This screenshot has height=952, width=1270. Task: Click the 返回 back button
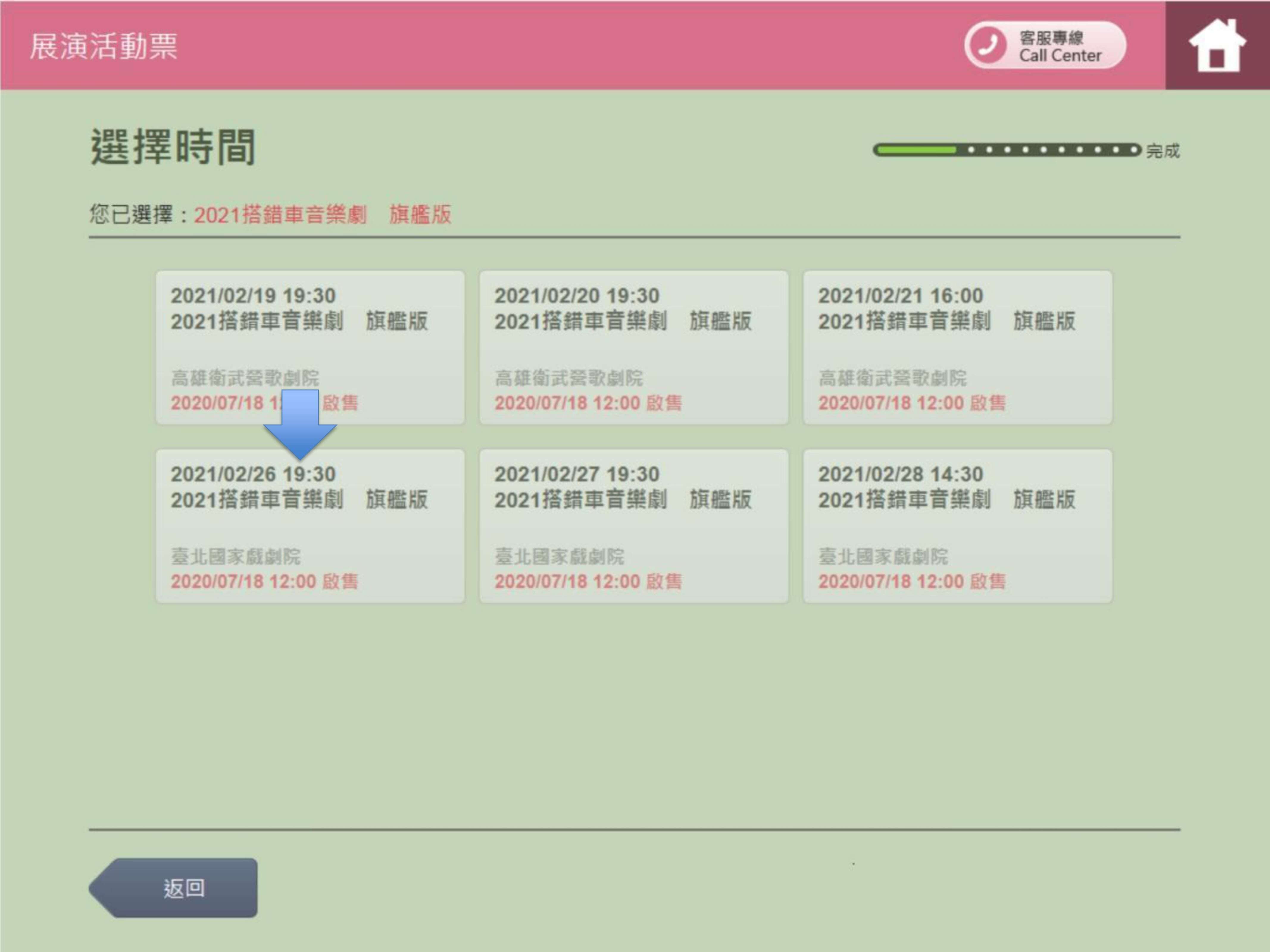tap(174, 888)
